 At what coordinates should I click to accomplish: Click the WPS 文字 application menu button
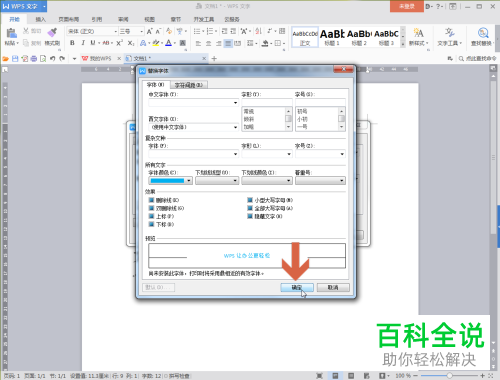coord(23,6)
